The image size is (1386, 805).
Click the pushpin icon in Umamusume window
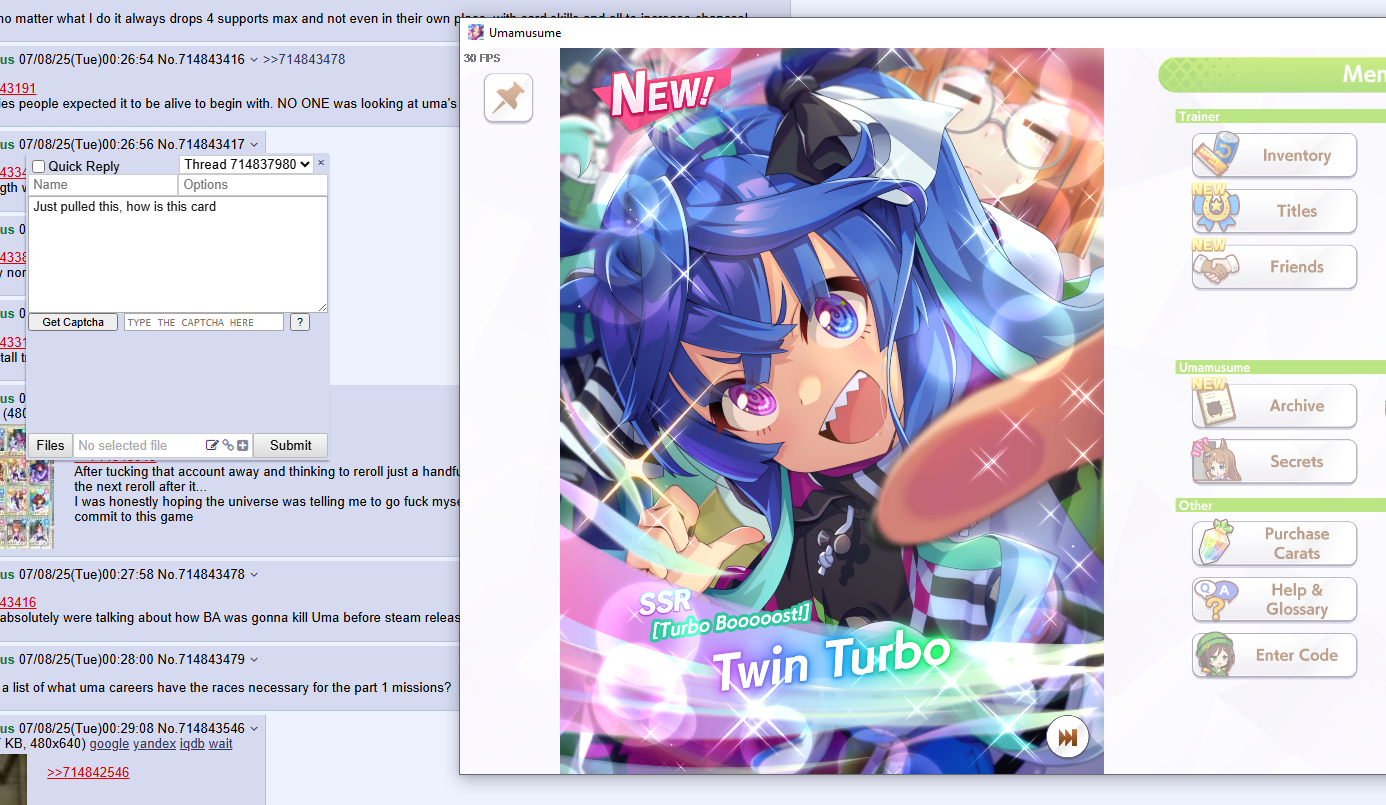coord(508,98)
